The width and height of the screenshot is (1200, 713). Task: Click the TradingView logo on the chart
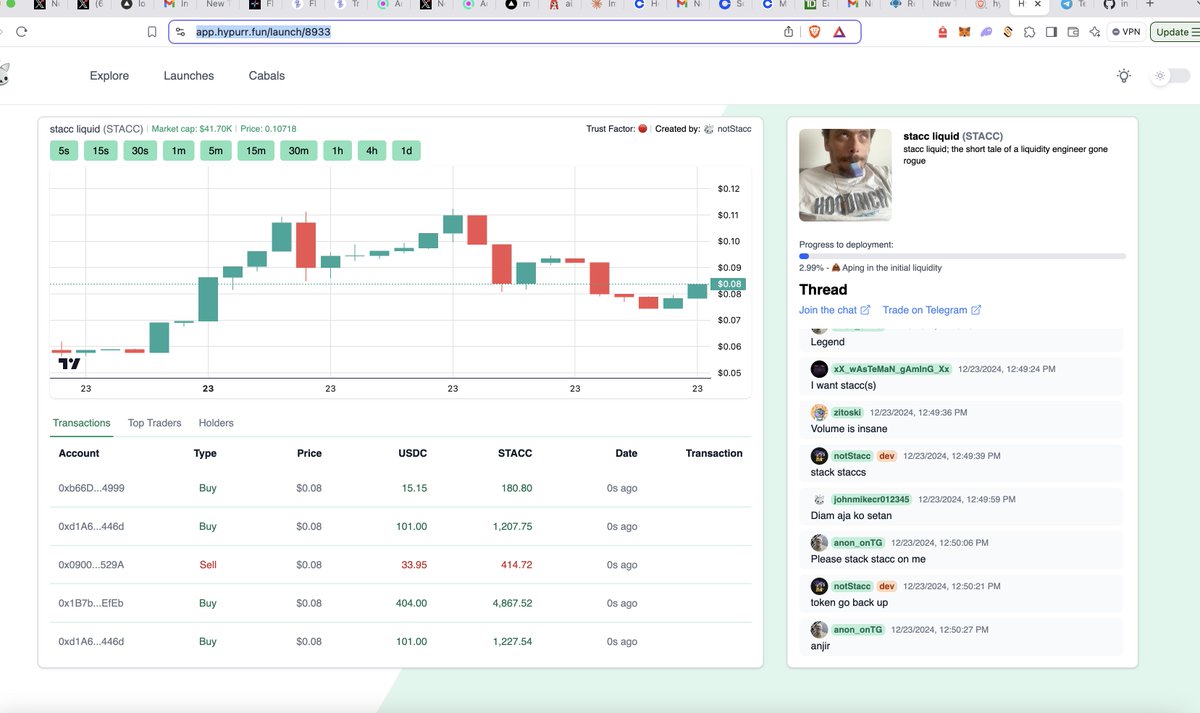click(69, 364)
